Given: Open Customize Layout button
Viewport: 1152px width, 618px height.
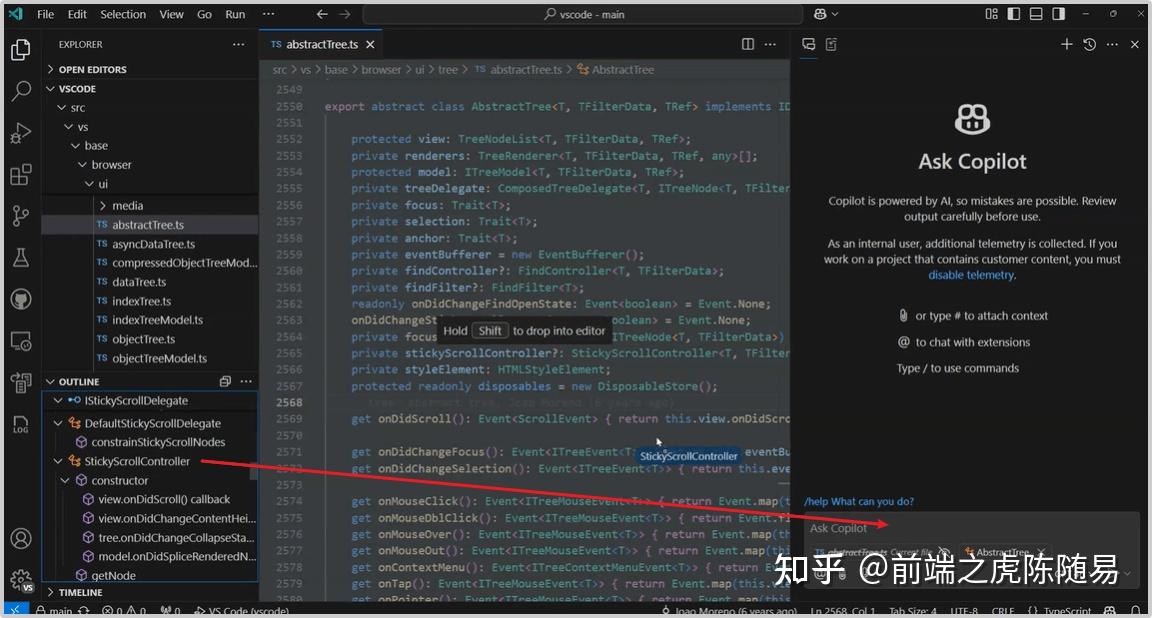Looking at the screenshot, I should 991,14.
